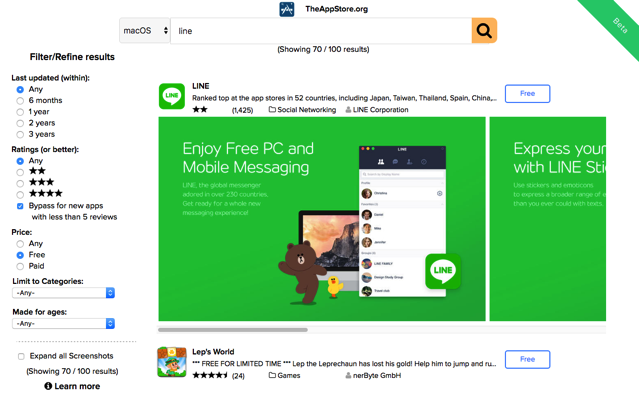Select the 3 years update filter
Screen dimensions: 639x394
coord(20,134)
